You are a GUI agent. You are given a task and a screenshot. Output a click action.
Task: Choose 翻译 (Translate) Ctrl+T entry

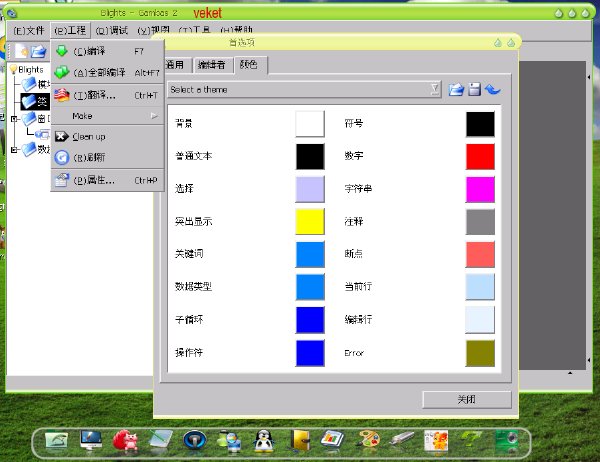click(x=108, y=95)
